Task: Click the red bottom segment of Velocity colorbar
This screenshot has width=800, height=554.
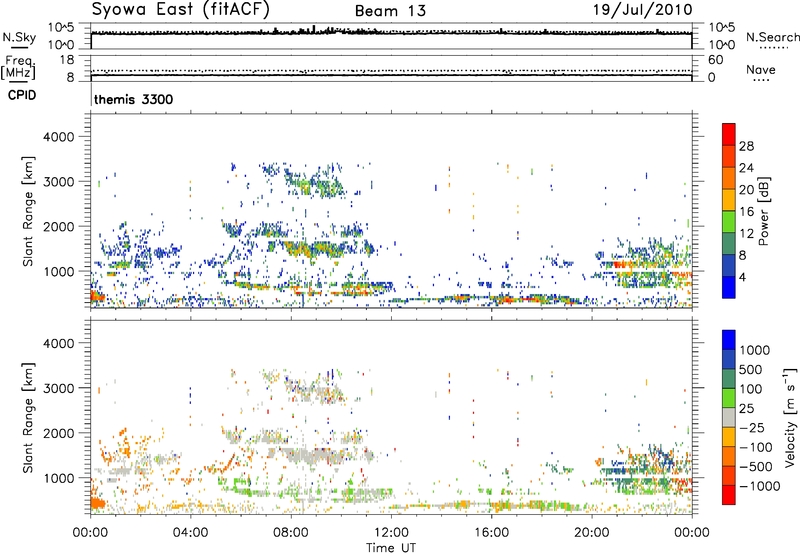Action: tap(729, 495)
